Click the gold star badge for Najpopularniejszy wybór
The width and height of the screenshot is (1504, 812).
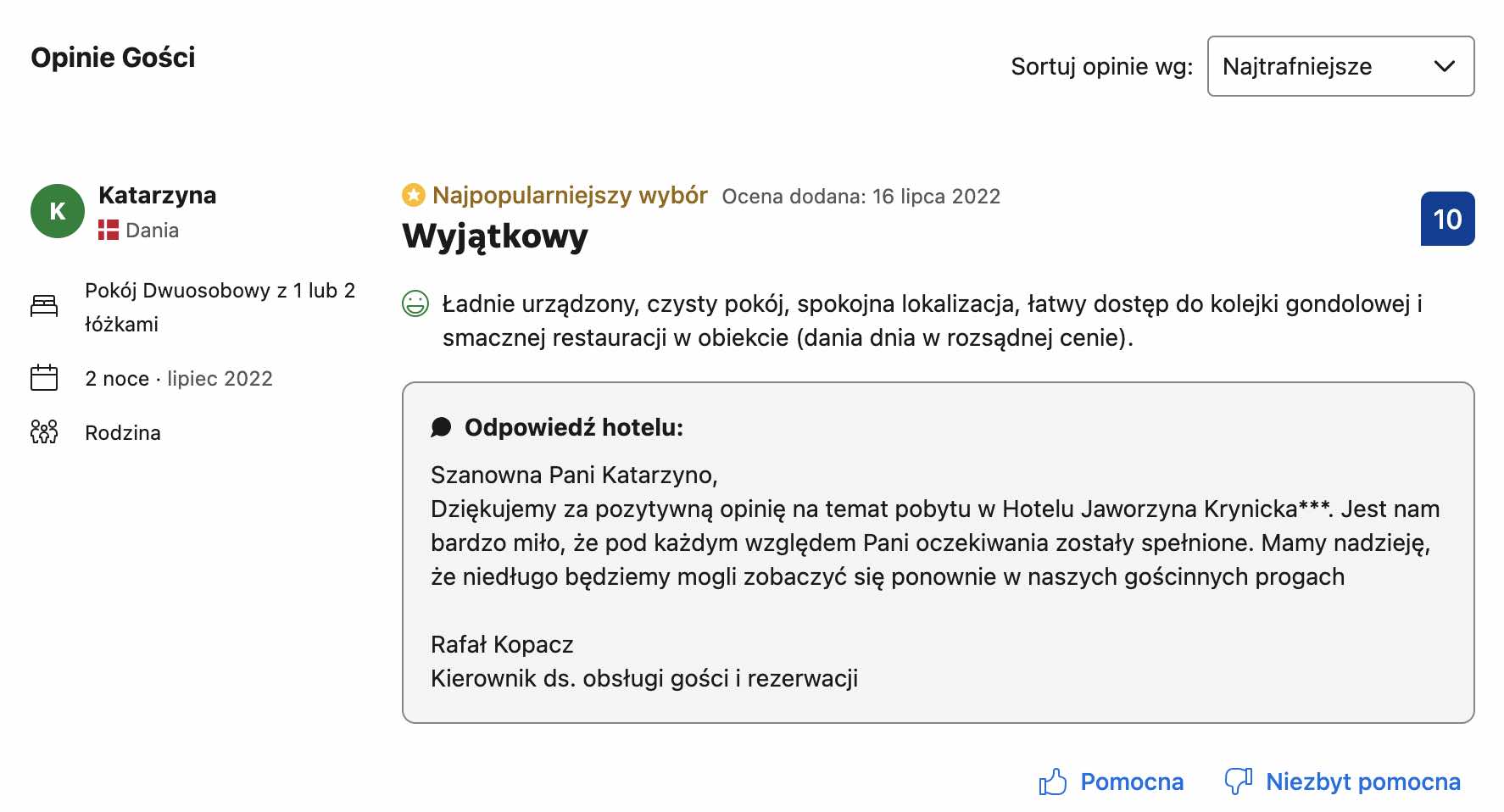coord(413,195)
